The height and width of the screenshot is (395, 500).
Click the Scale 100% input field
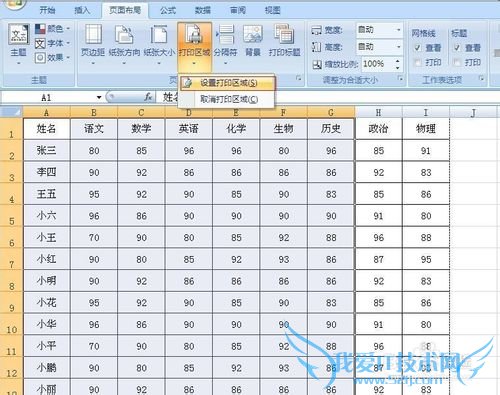[x=378, y=64]
